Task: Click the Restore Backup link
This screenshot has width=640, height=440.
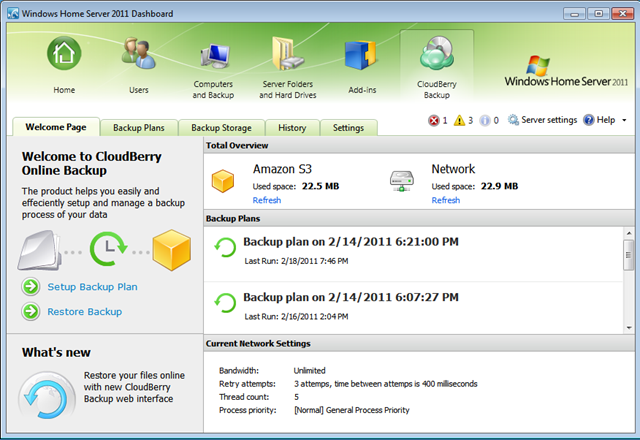Action: click(x=84, y=312)
